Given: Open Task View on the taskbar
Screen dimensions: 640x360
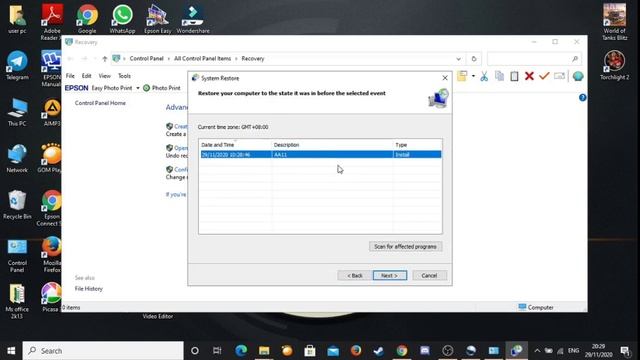Looking at the screenshot, I should [x=217, y=351].
